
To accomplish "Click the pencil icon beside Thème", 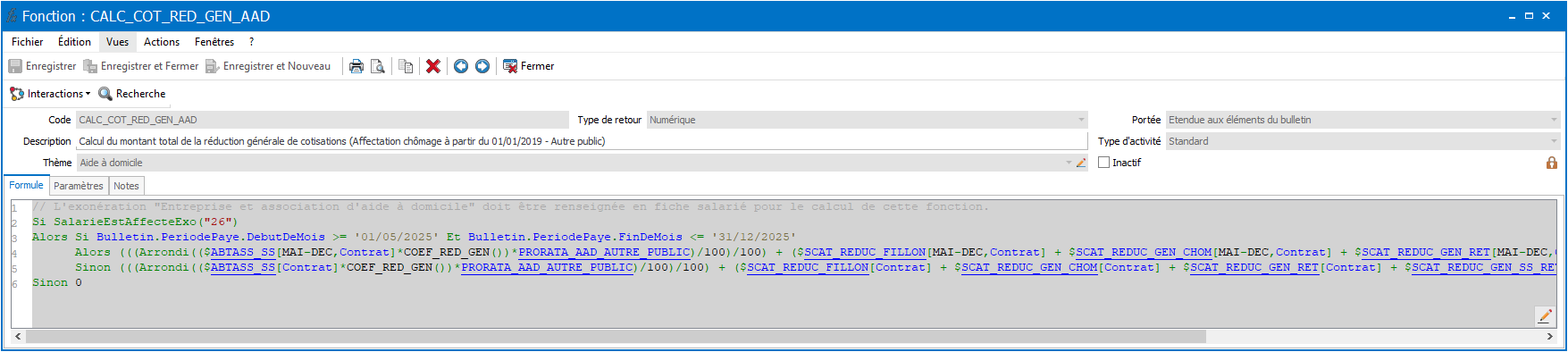I will (1081, 163).
